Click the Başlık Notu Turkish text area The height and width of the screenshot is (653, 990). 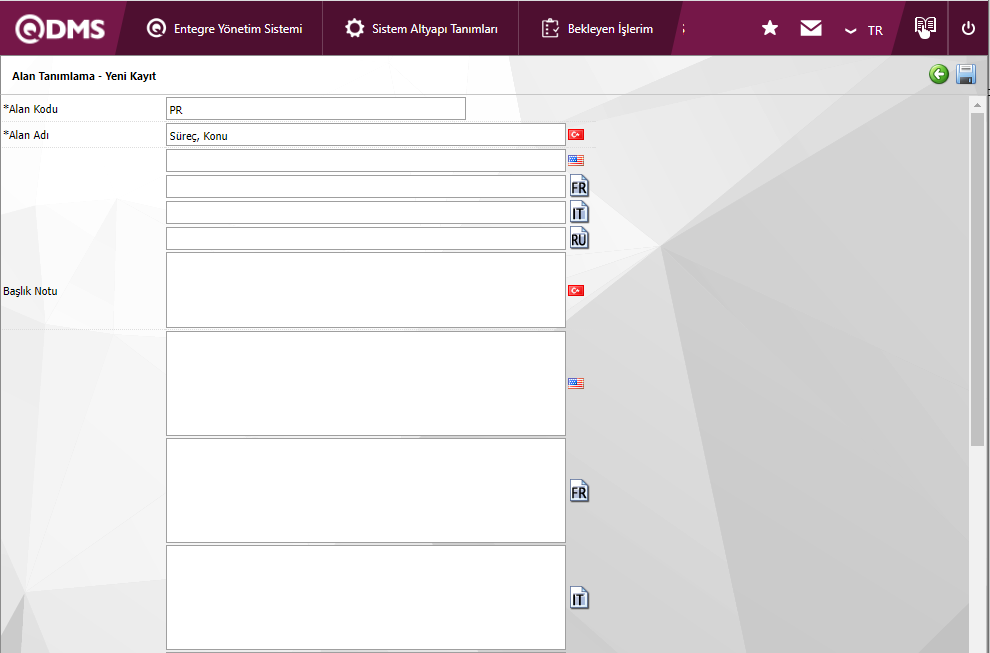tap(366, 290)
